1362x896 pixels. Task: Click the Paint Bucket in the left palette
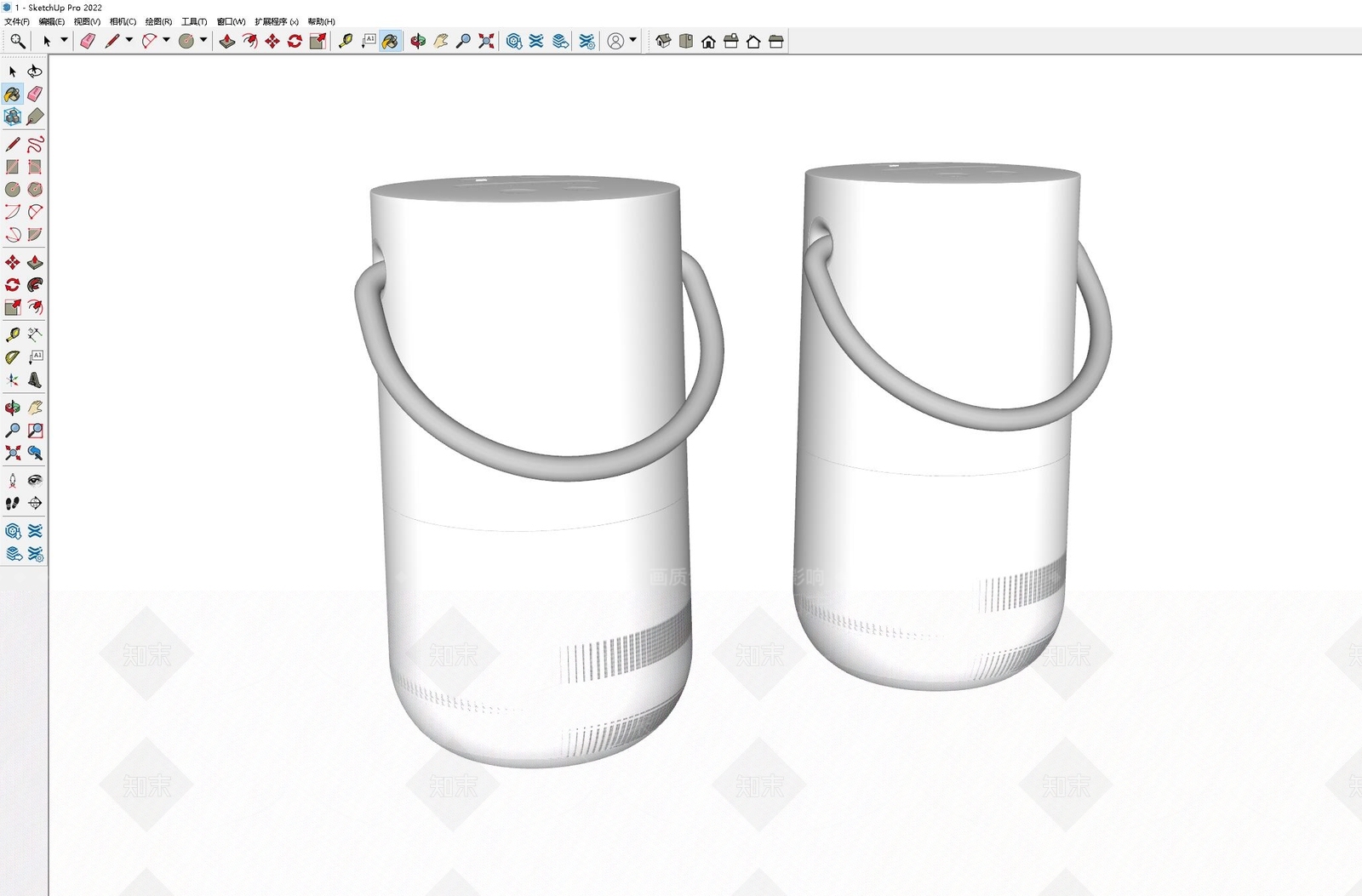tap(13, 94)
